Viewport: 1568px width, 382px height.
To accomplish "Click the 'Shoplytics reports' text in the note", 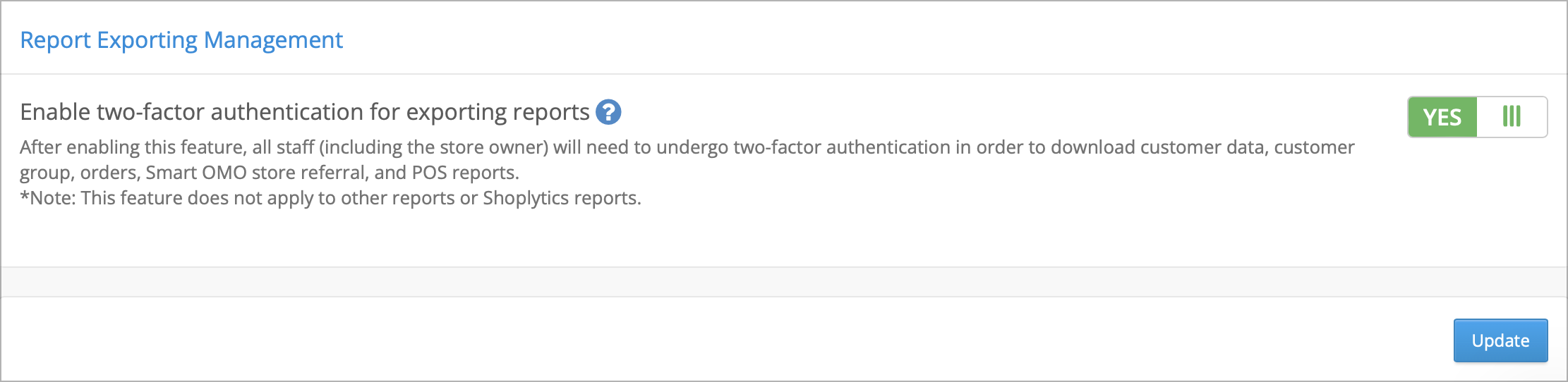I will tap(560, 198).
